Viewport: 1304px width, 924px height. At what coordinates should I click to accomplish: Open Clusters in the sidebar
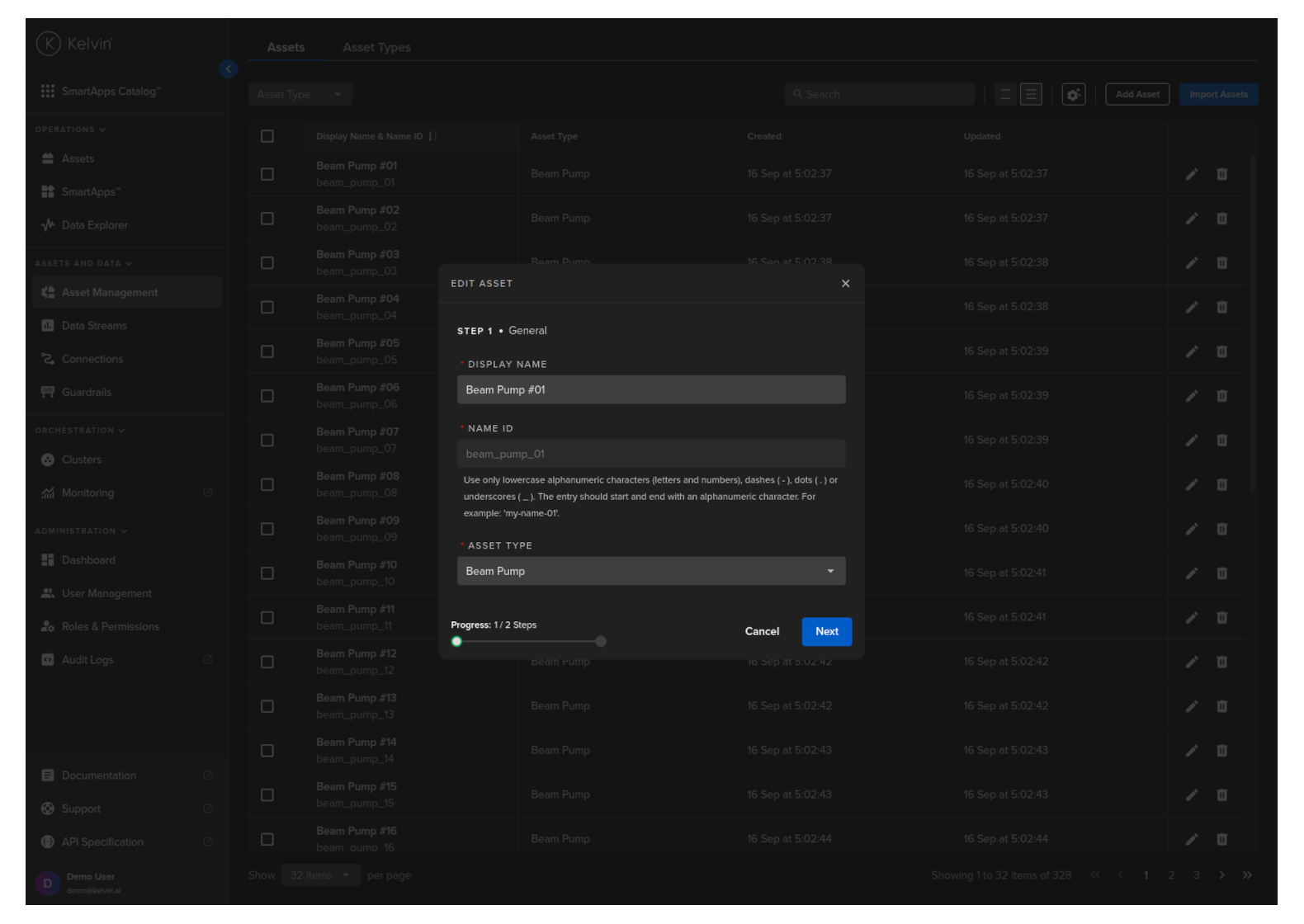pos(81,460)
